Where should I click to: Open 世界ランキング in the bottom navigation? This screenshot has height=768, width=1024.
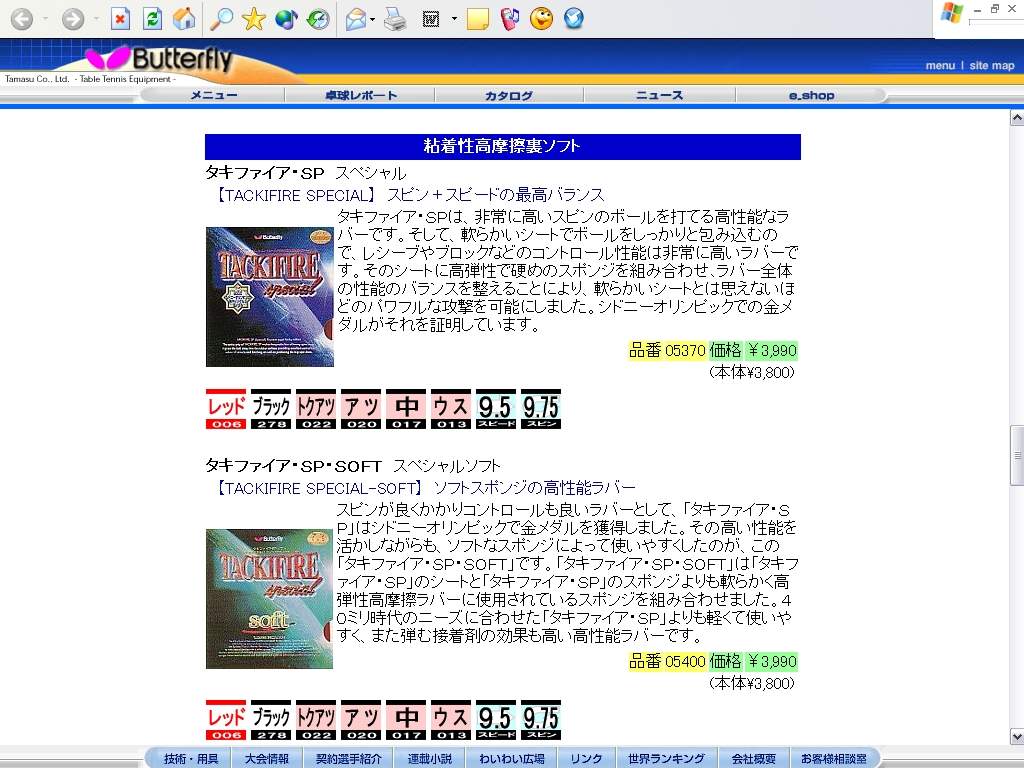(x=666, y=758)
